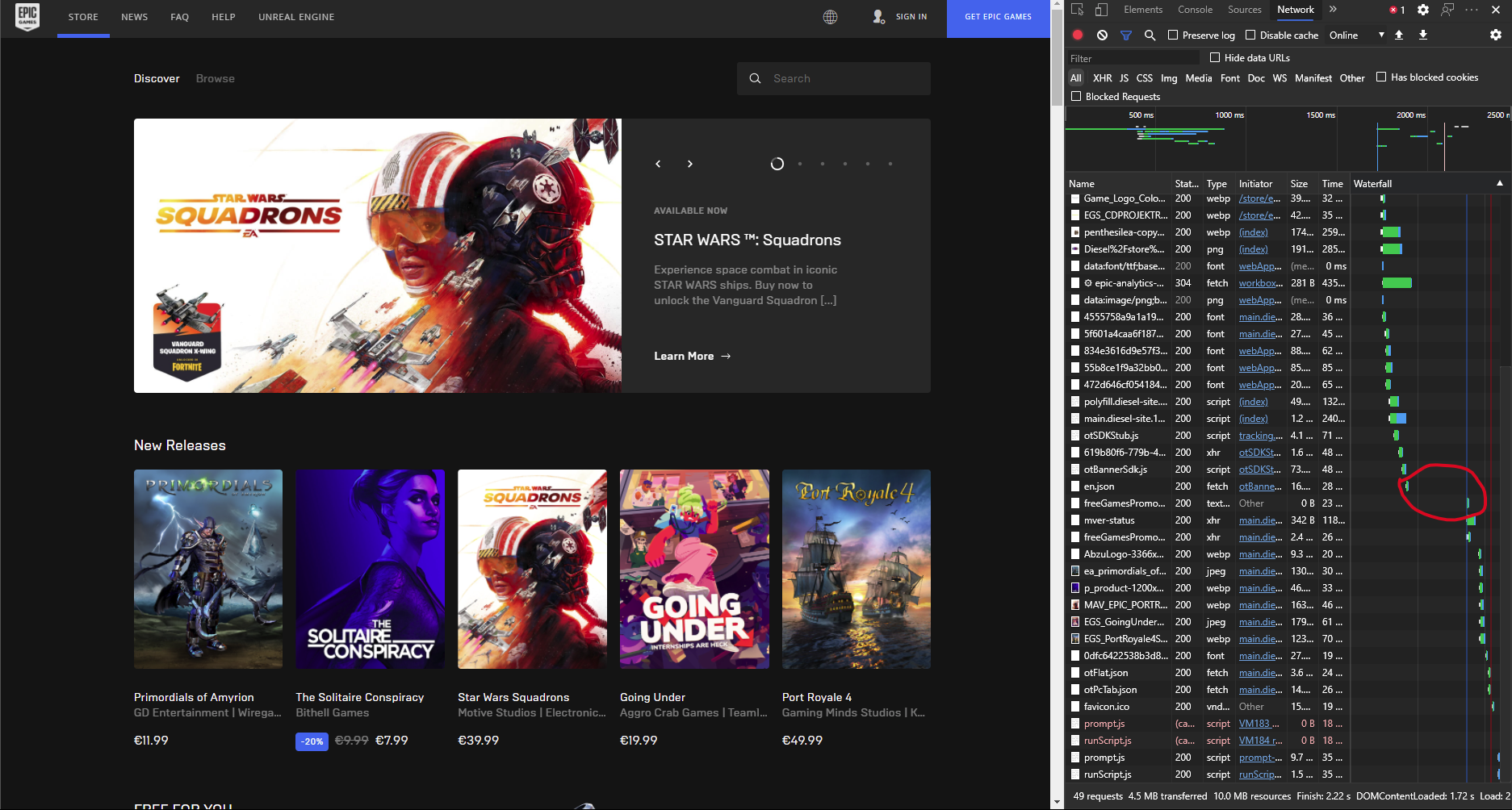
Task: Click the user avatar icon beside Sign In
Action: pyautogui.click(x=878, y=17)
